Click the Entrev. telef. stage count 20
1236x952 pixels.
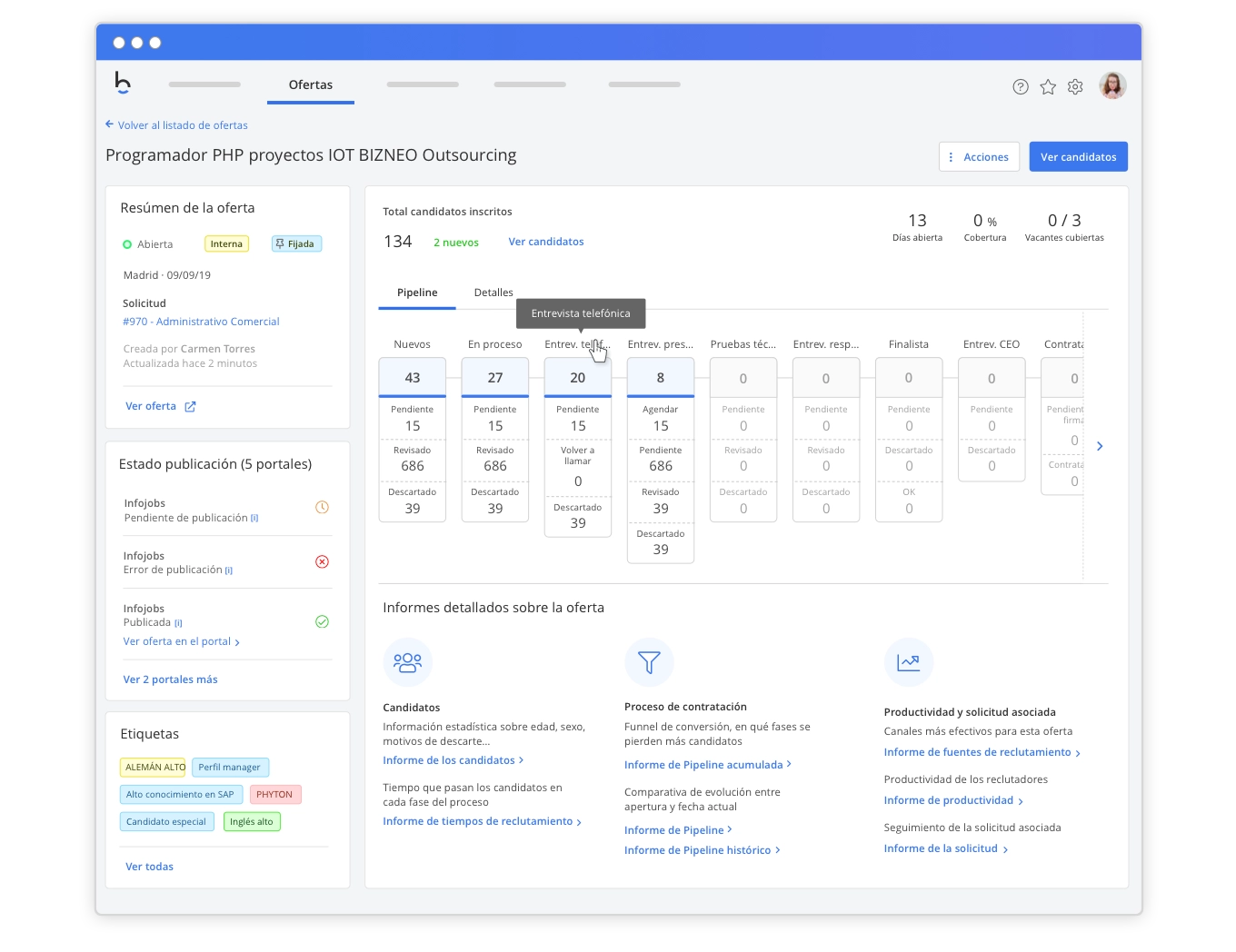578,378
